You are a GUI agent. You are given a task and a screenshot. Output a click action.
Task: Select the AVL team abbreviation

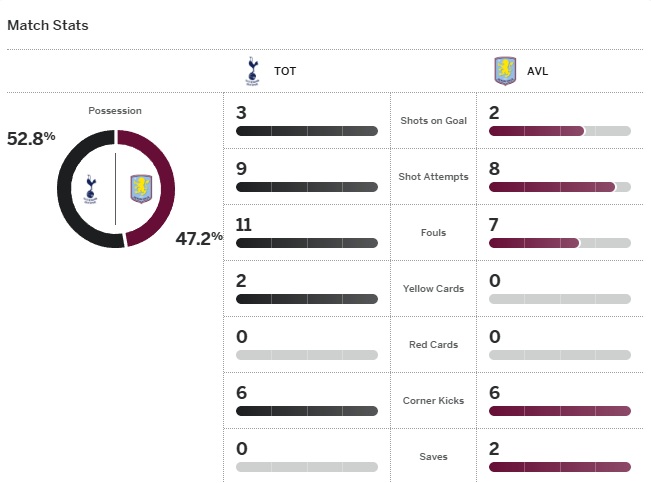(x=538, y=72)
